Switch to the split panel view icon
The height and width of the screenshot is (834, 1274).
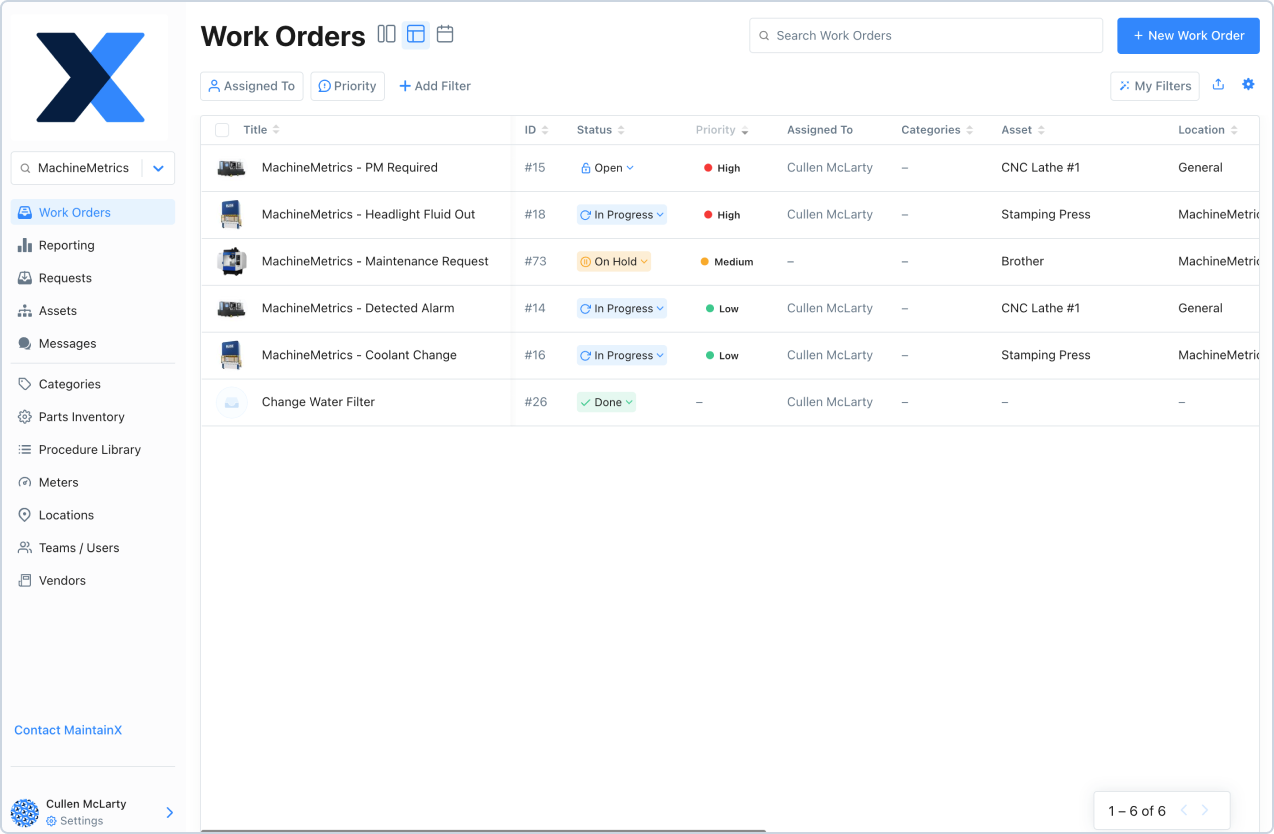(386, 34)
